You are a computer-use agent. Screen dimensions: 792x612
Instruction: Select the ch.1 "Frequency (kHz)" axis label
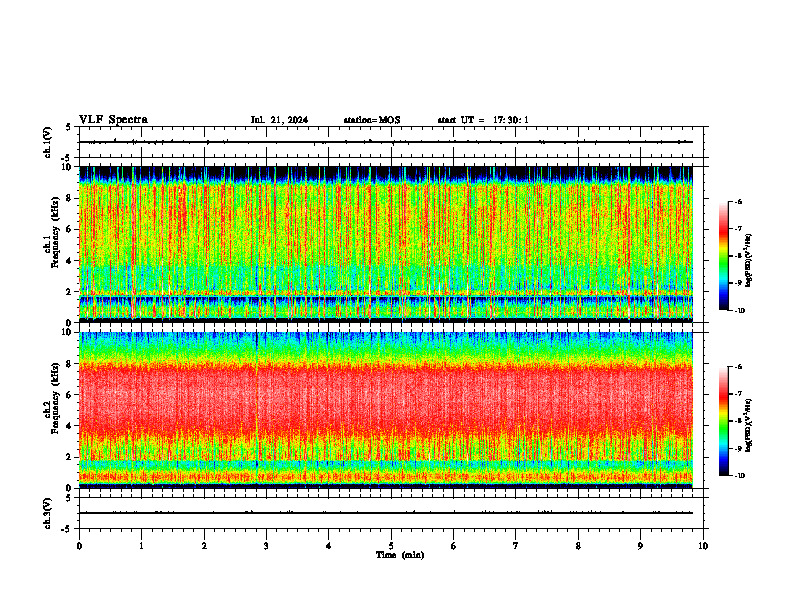55,230
